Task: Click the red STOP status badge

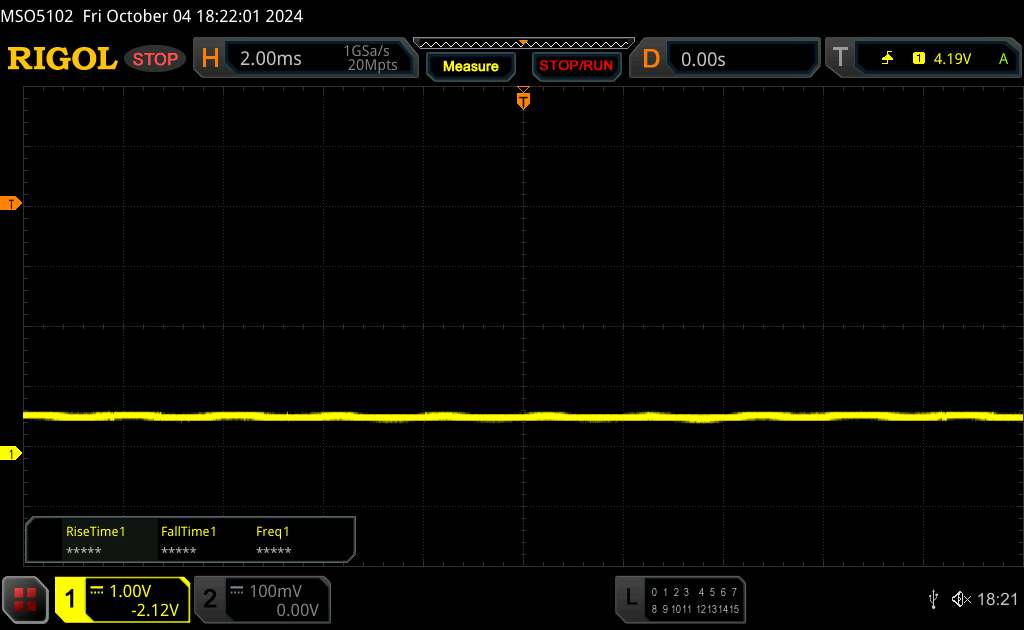Action: [155, 59]
